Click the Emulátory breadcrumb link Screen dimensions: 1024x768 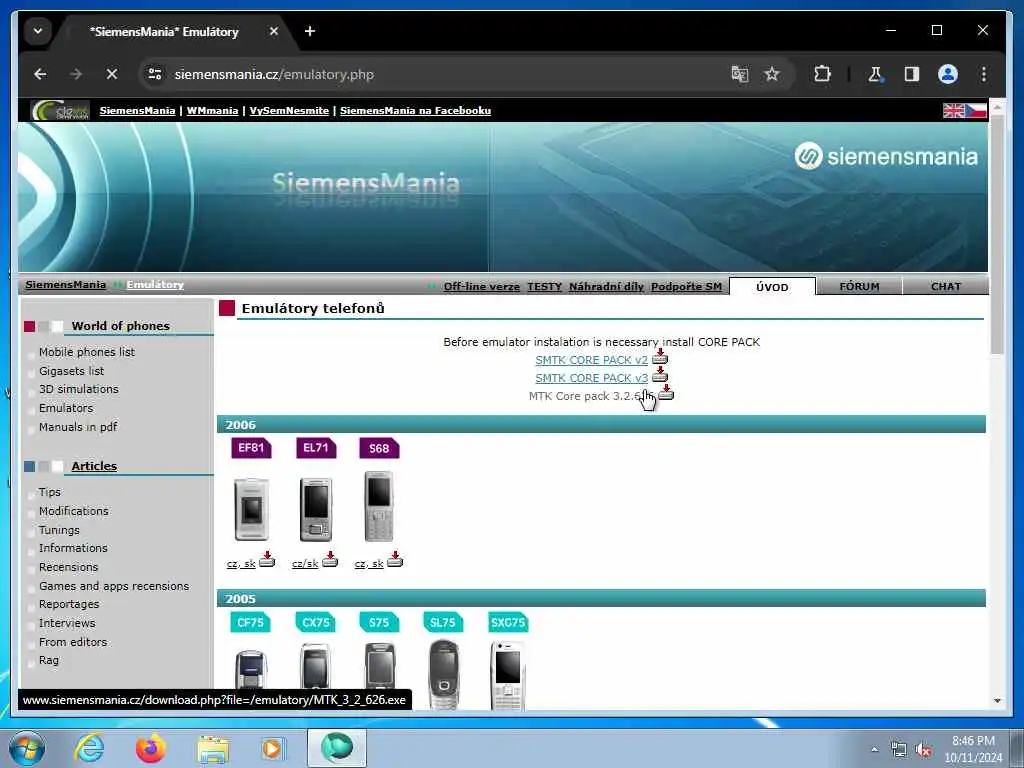pyautogui.click(x=155, y=285)
